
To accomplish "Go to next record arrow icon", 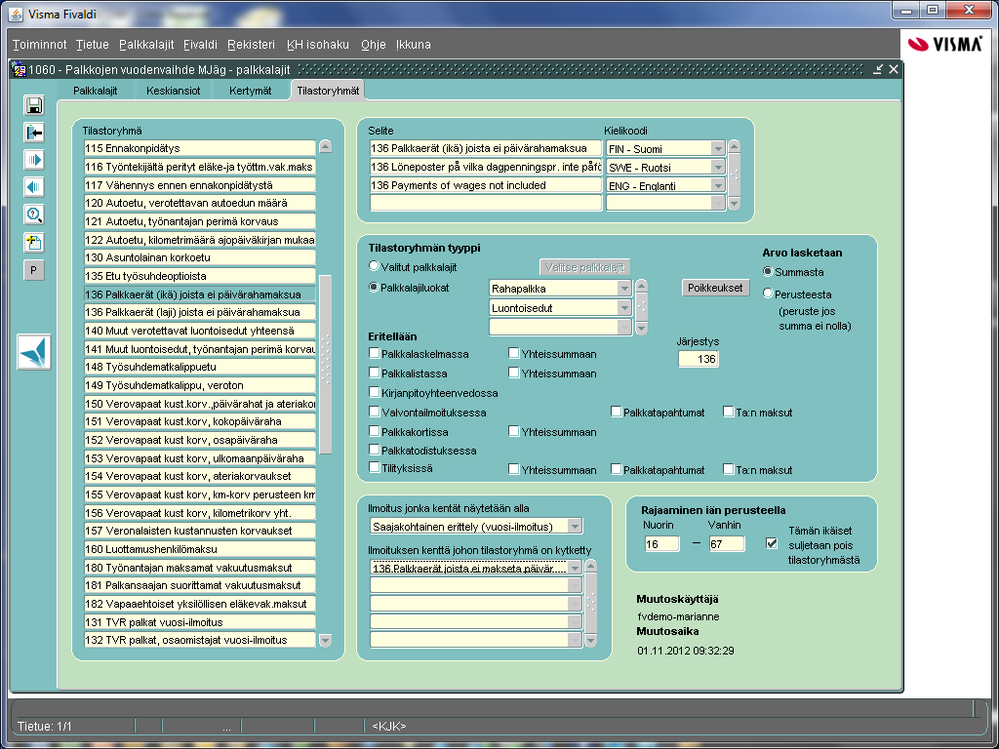I will tap(34, 160).
